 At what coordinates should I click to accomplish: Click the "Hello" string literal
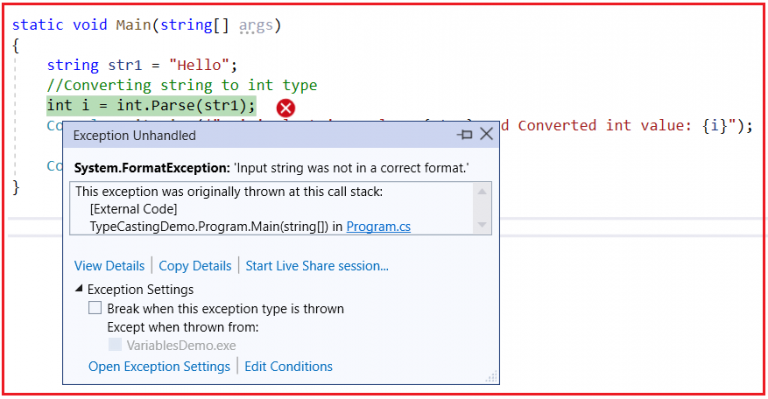pyautogui.click(x=198, y=65)
